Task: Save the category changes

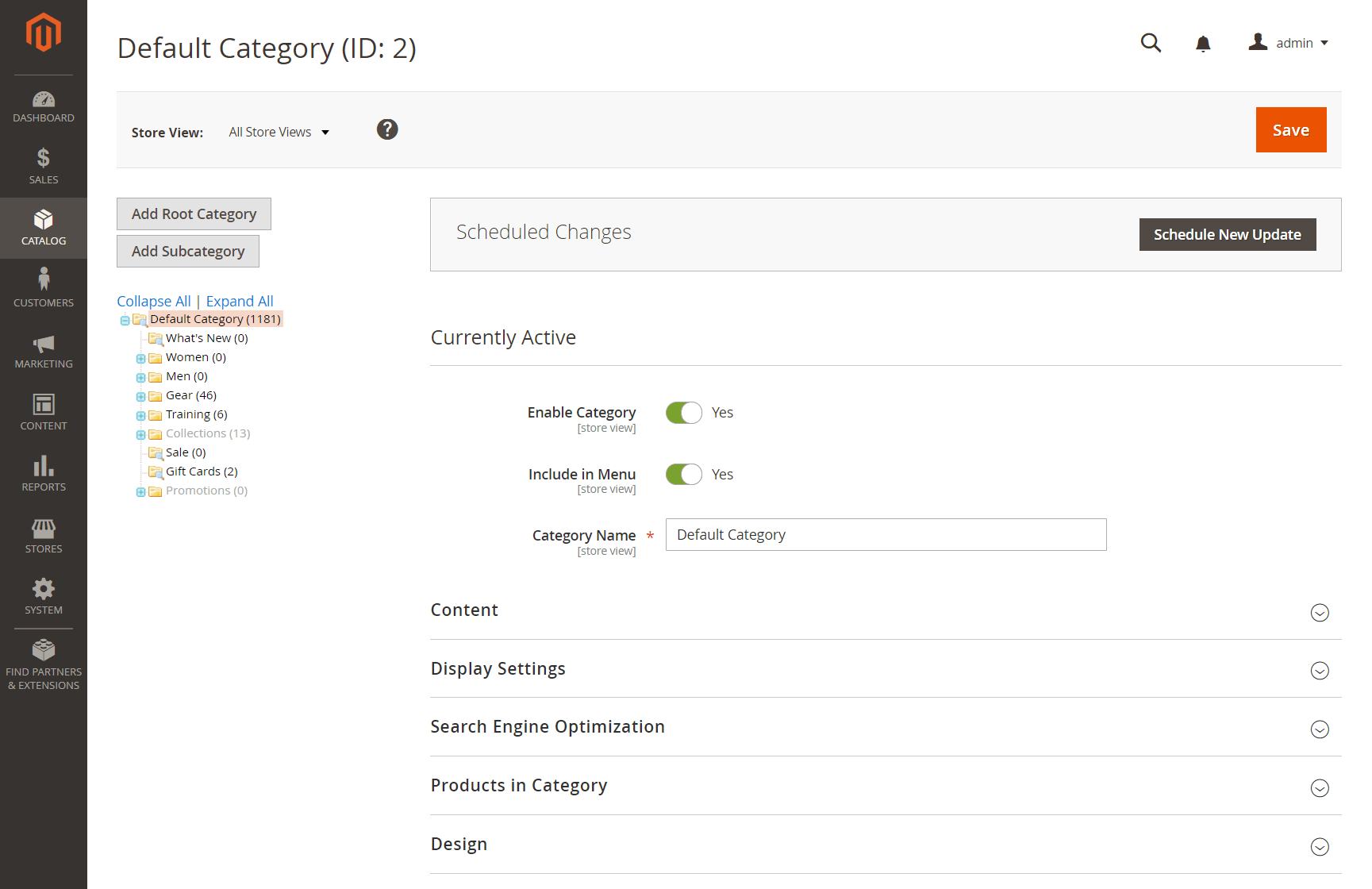Action: pos(1290,129)
